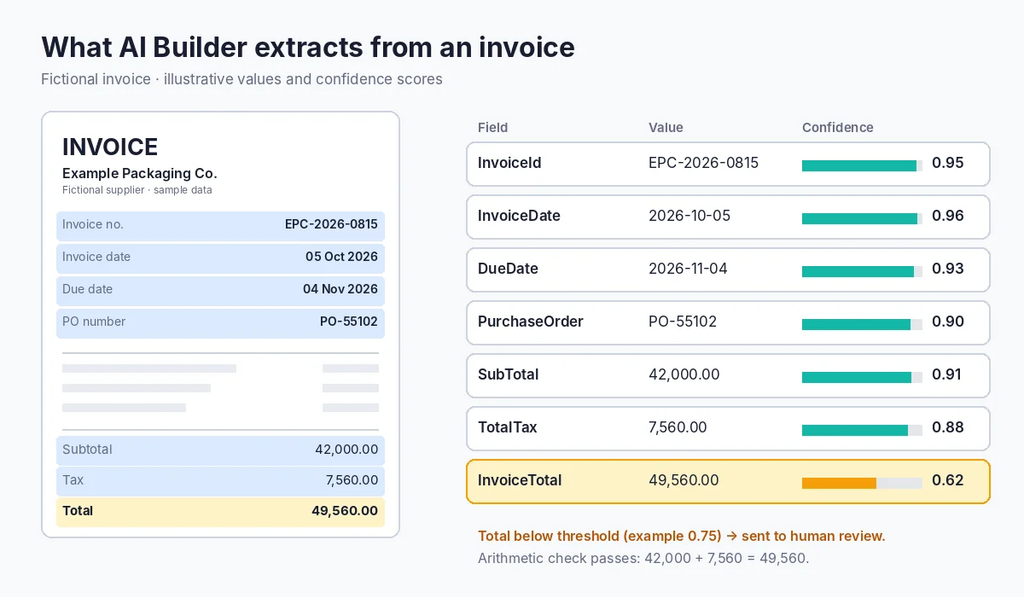This screenshot has height=597, width=1024.
Task: Click the InvoiceDate confidence bar
Action: click(862, 219)
